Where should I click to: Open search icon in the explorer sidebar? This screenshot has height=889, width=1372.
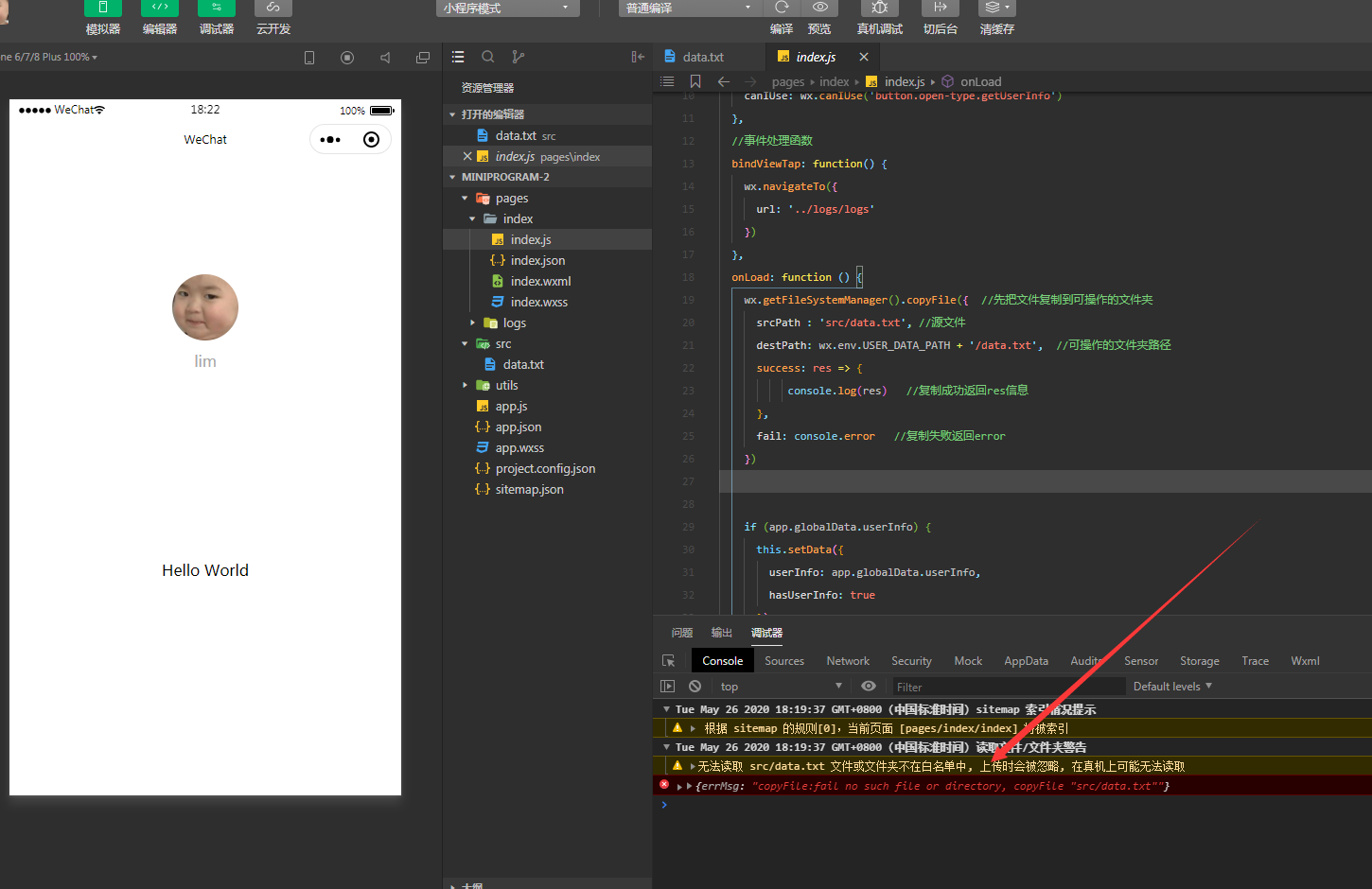(x=488, y=57)
